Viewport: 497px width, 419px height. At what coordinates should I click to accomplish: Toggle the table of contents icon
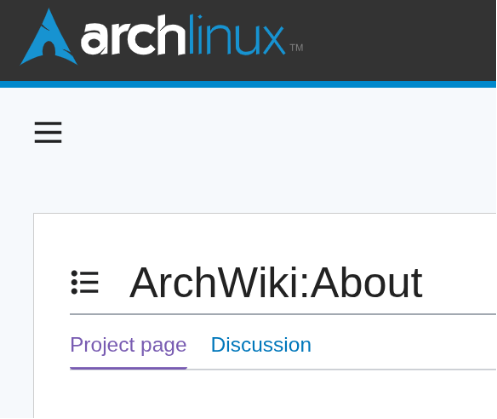[x=85, y=282]
